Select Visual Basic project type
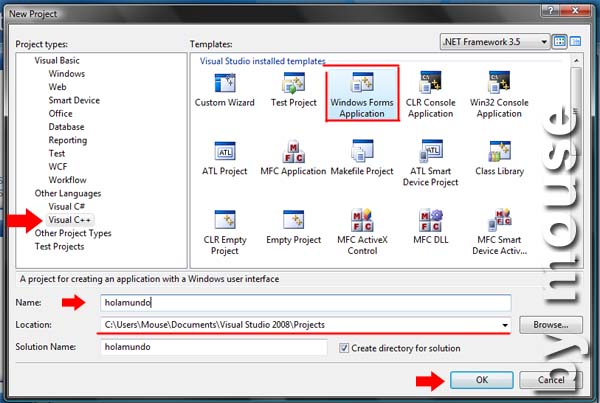This screenshot has height=403, width=600. (x=57, y=60)
